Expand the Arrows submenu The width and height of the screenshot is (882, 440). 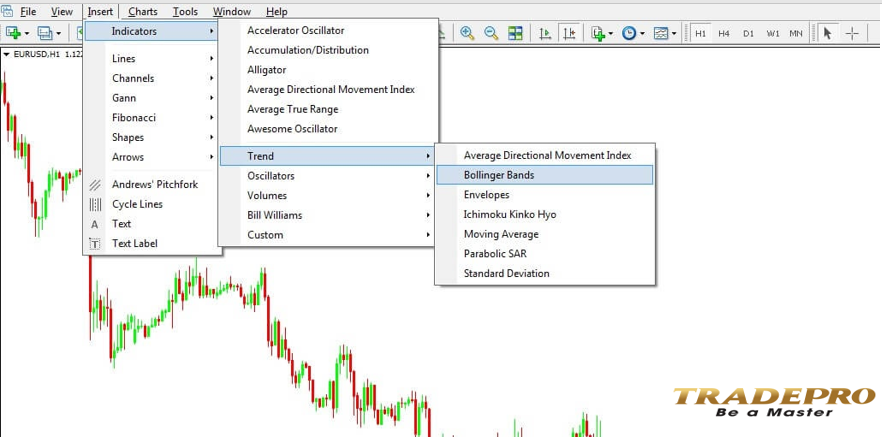pyautogui.click(x=151, y=157)
